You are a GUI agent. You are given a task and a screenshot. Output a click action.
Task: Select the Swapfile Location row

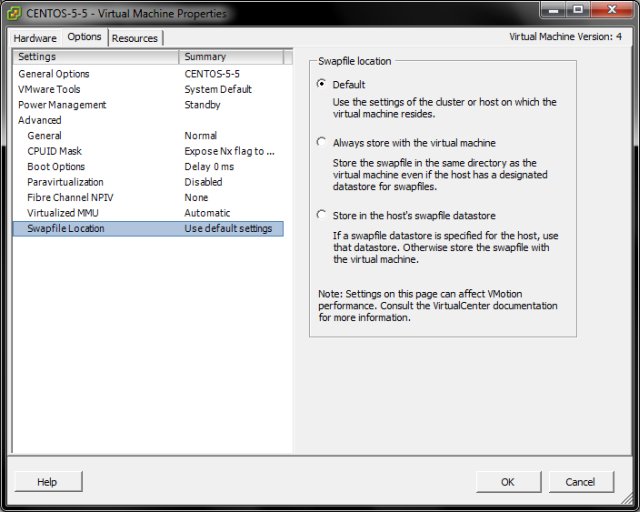click(148, 229)
